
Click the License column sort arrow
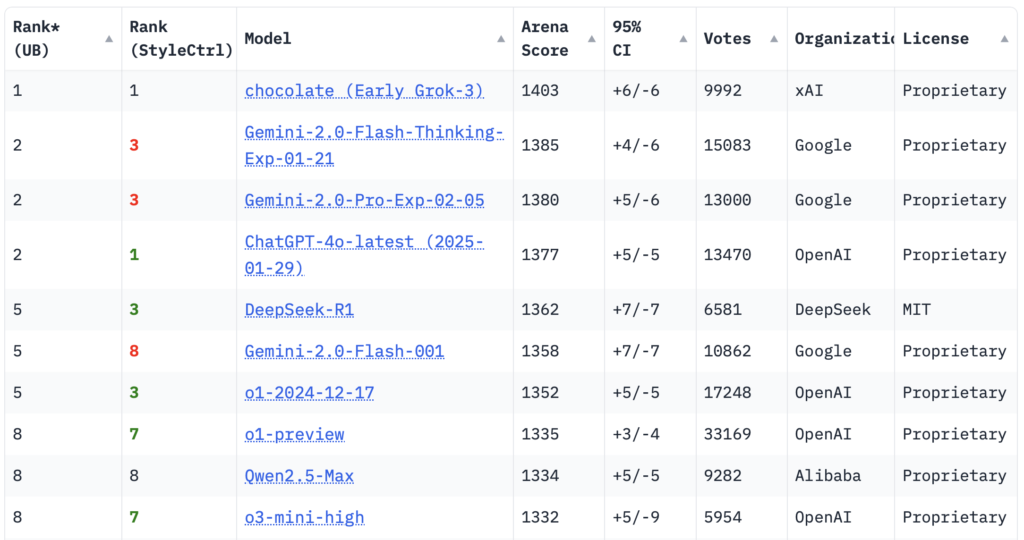point(1004,39)
